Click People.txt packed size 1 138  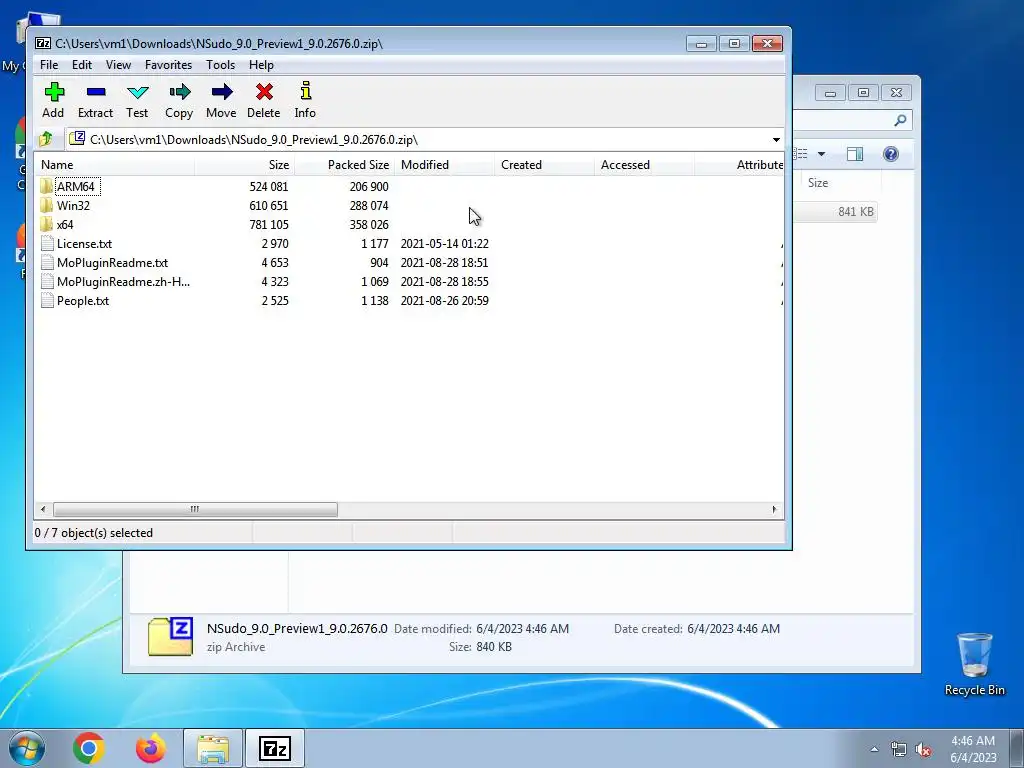[374, 301]
